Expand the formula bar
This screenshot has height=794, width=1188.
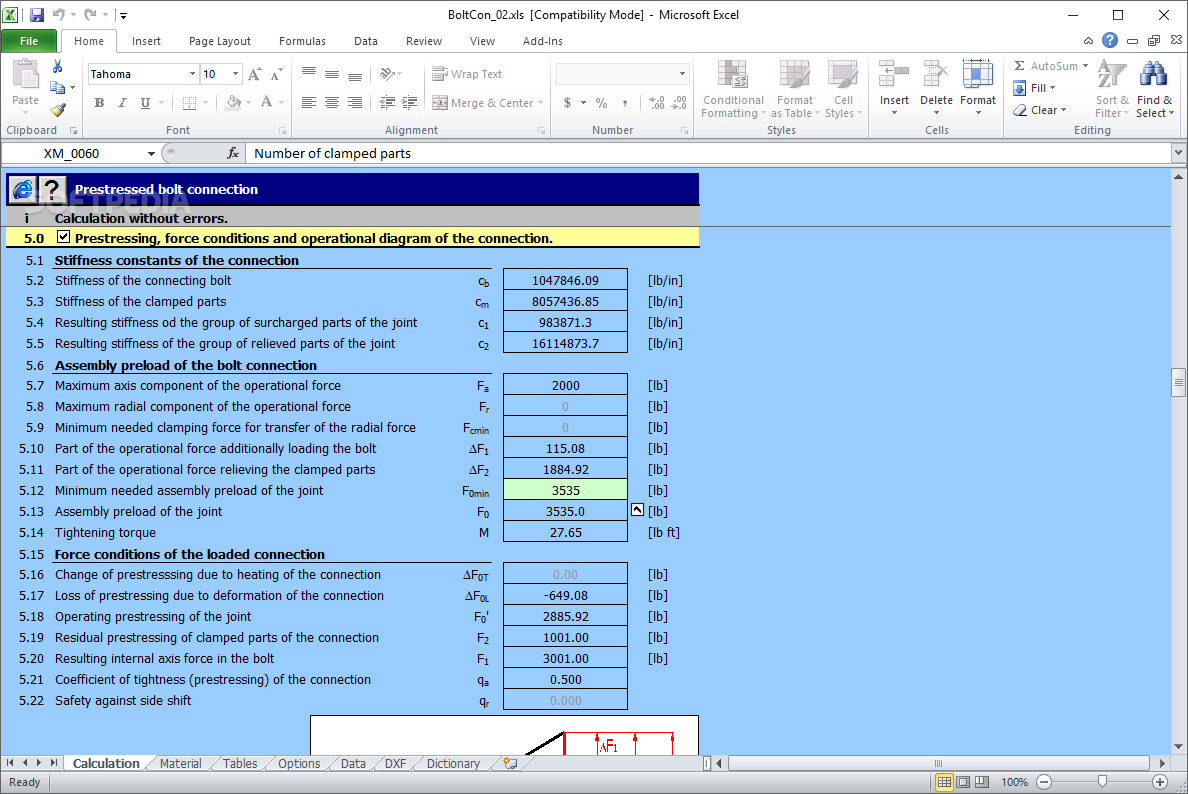pyautogui.click(x=1178, y=153)
